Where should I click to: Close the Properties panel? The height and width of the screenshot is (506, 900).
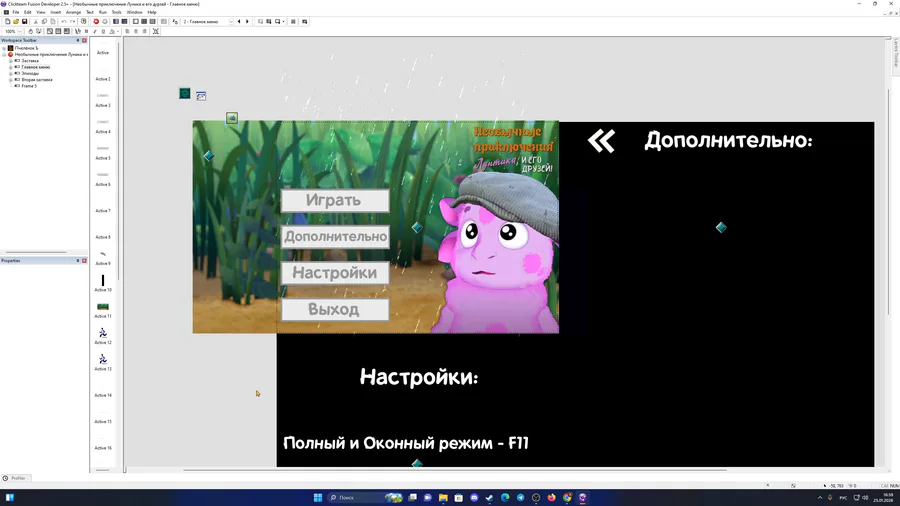pos(84,260)
